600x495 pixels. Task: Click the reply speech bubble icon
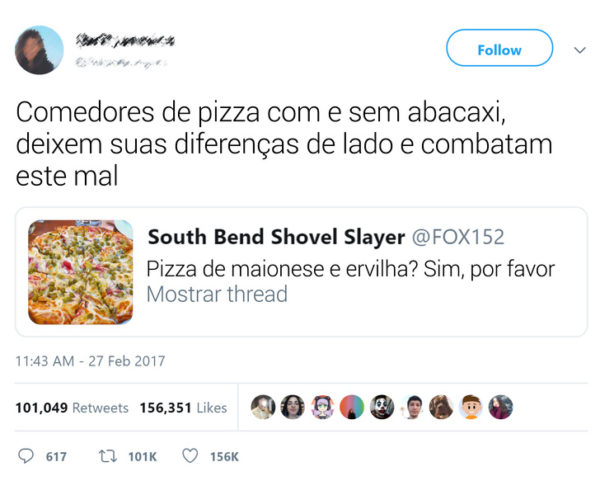click(26, 456)
